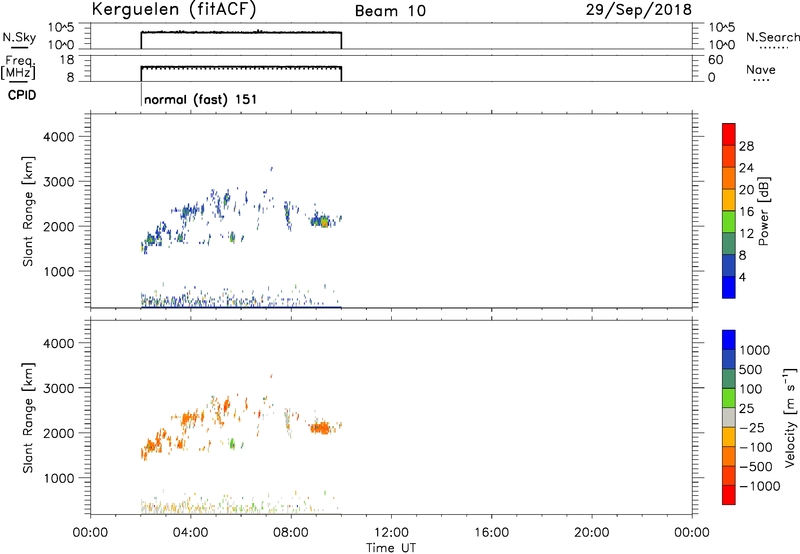The image size is (800, 554).
Task: Click the "28" power colorbar label
Action: (746, 146)
